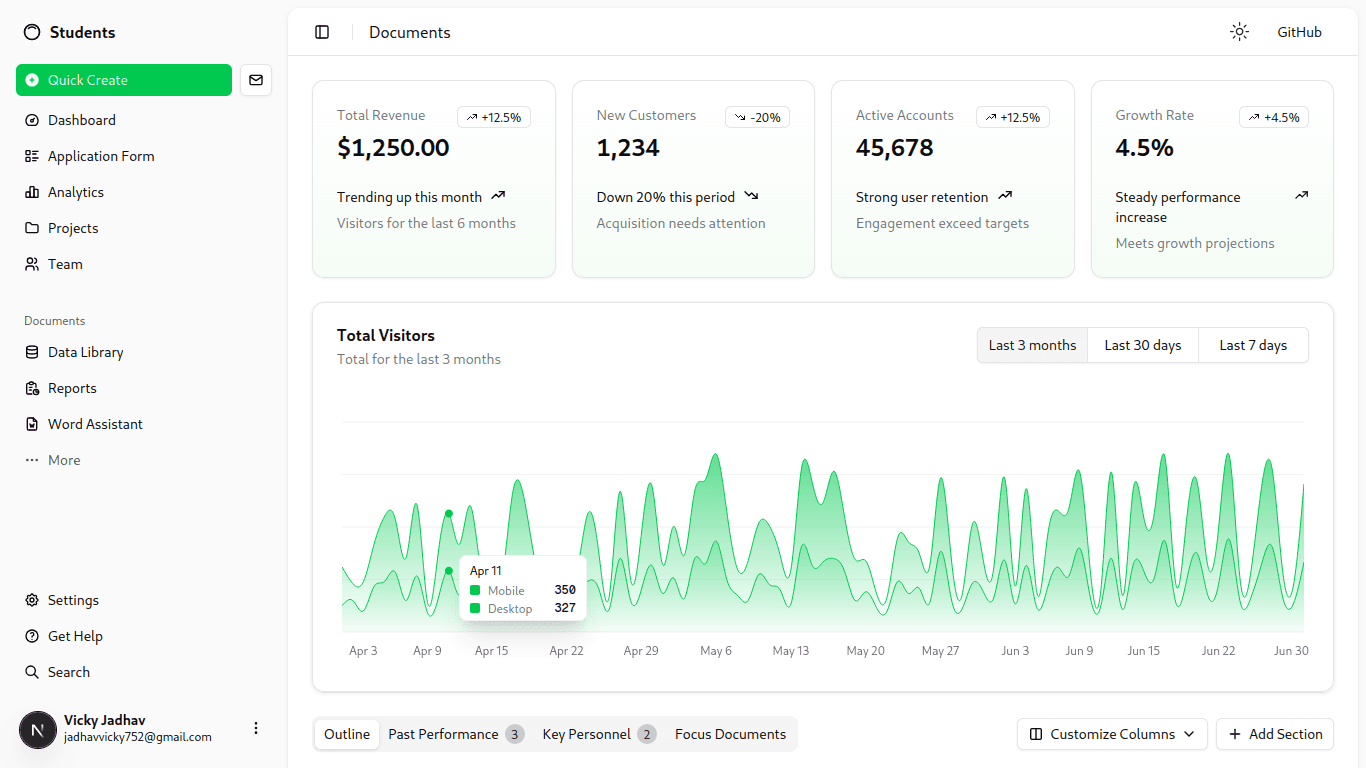1366x768 pixels.
Task: Select the Last 7 days range
Action: (1253, 345)
